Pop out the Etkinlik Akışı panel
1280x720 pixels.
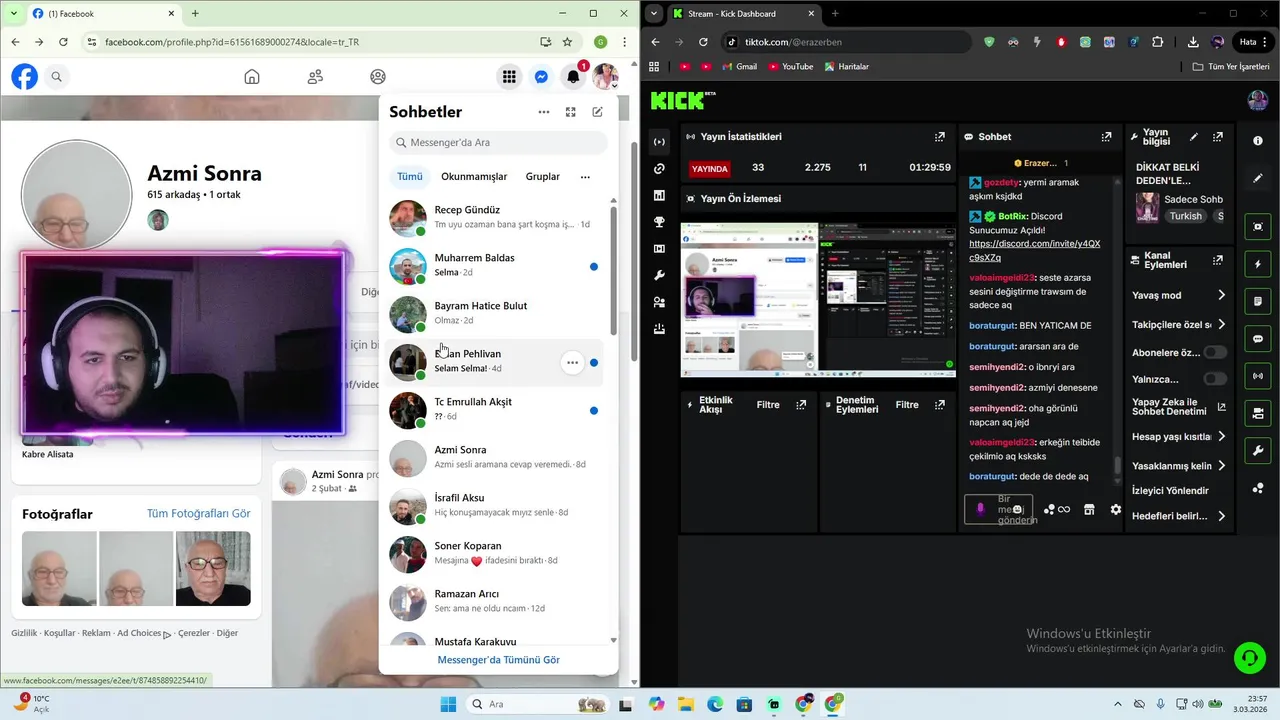801,405
